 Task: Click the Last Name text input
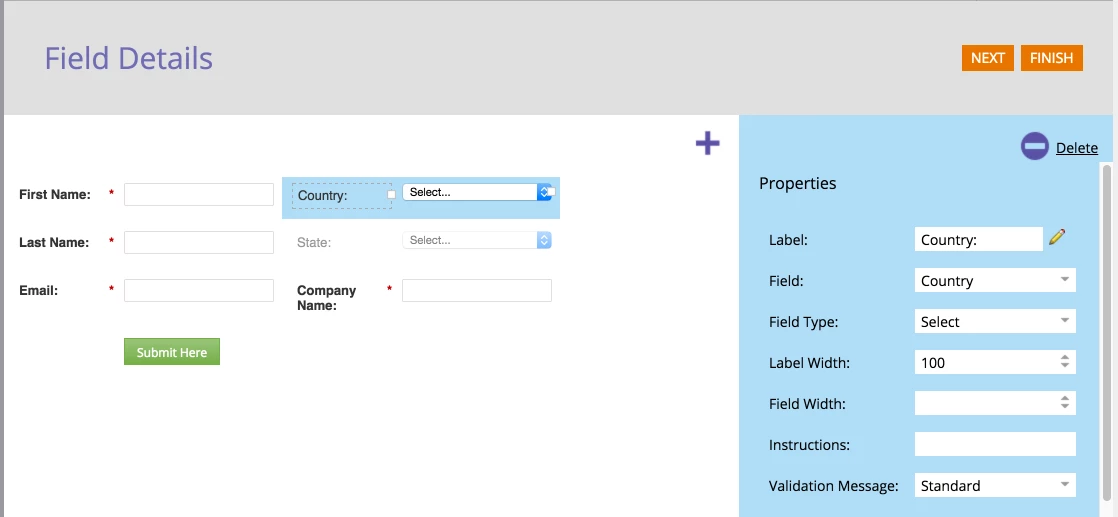point(199,242)
